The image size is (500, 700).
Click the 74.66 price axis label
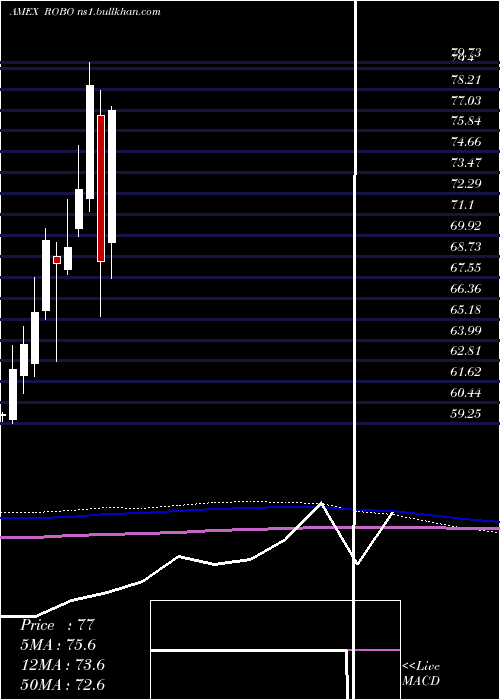466,142
